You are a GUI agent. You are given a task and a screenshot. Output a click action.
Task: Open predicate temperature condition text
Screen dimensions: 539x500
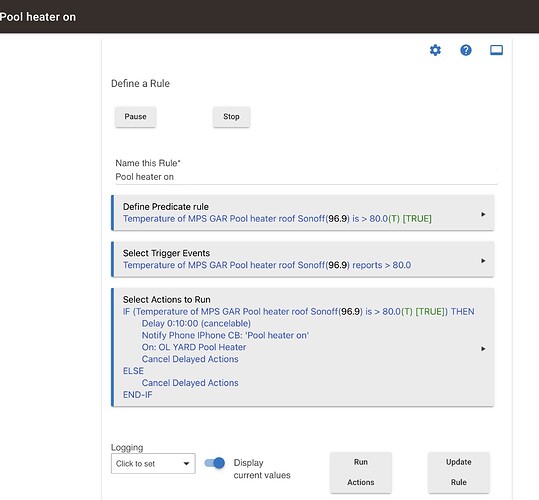(277, 219)
